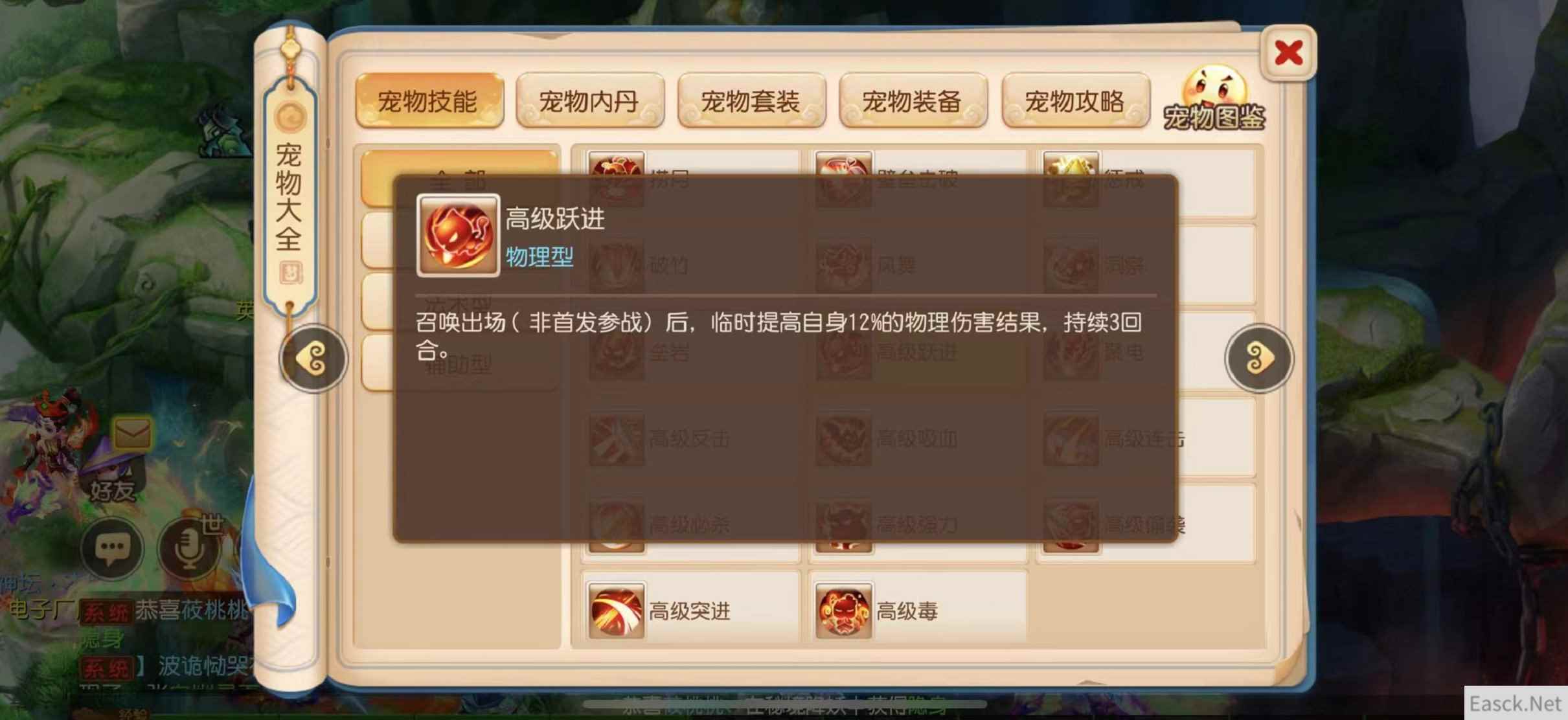This screenshot has height=720, width=1568.
Task: Tap the microphone voice button
Action: pos(188,548)
